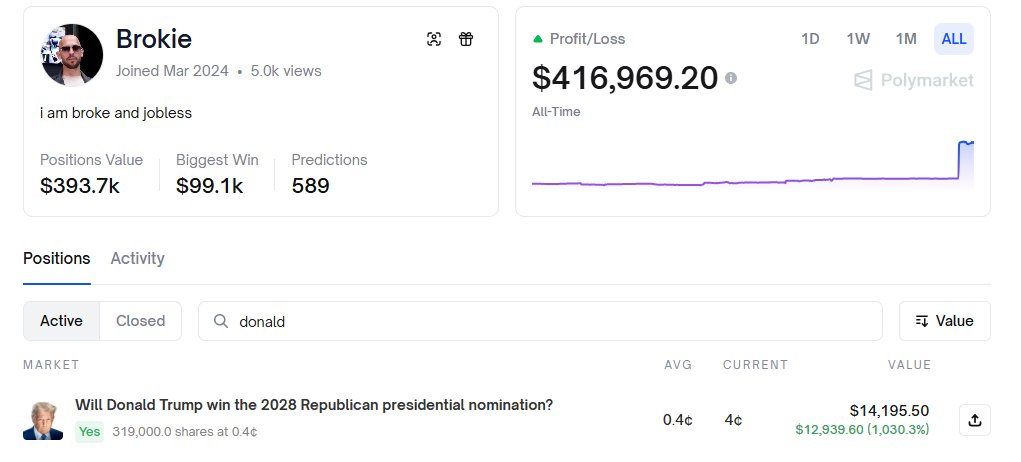This screenshot has width=1021, height=462.
Task: Select the ALL profit time range
Action: tap(954, 39)
